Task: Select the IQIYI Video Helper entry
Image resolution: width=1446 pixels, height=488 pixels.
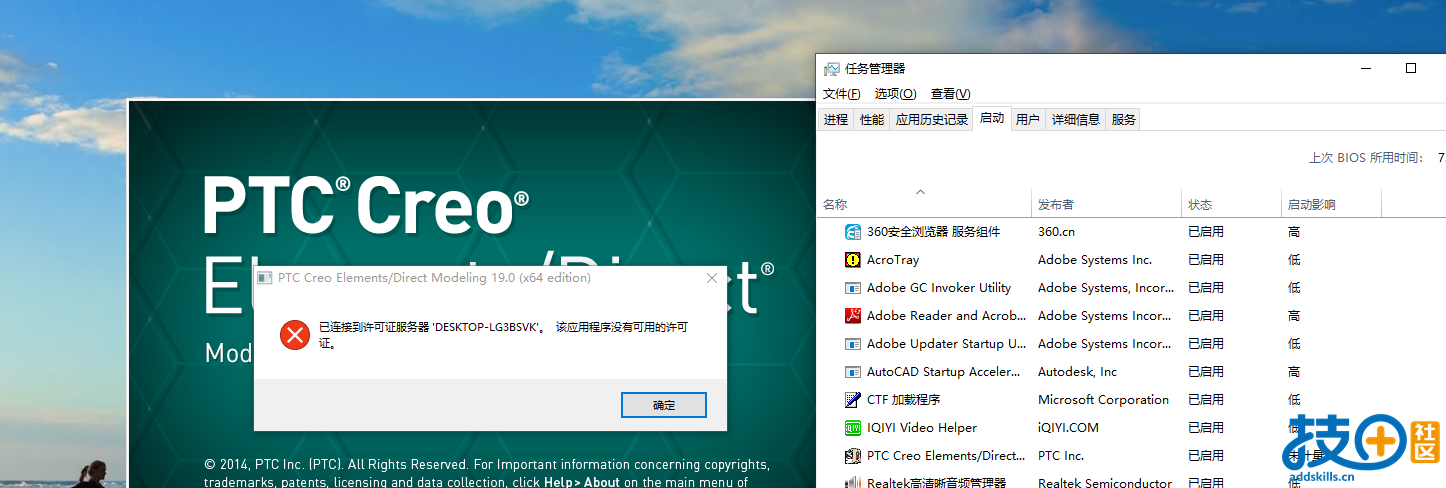Action: pos(922,428)
